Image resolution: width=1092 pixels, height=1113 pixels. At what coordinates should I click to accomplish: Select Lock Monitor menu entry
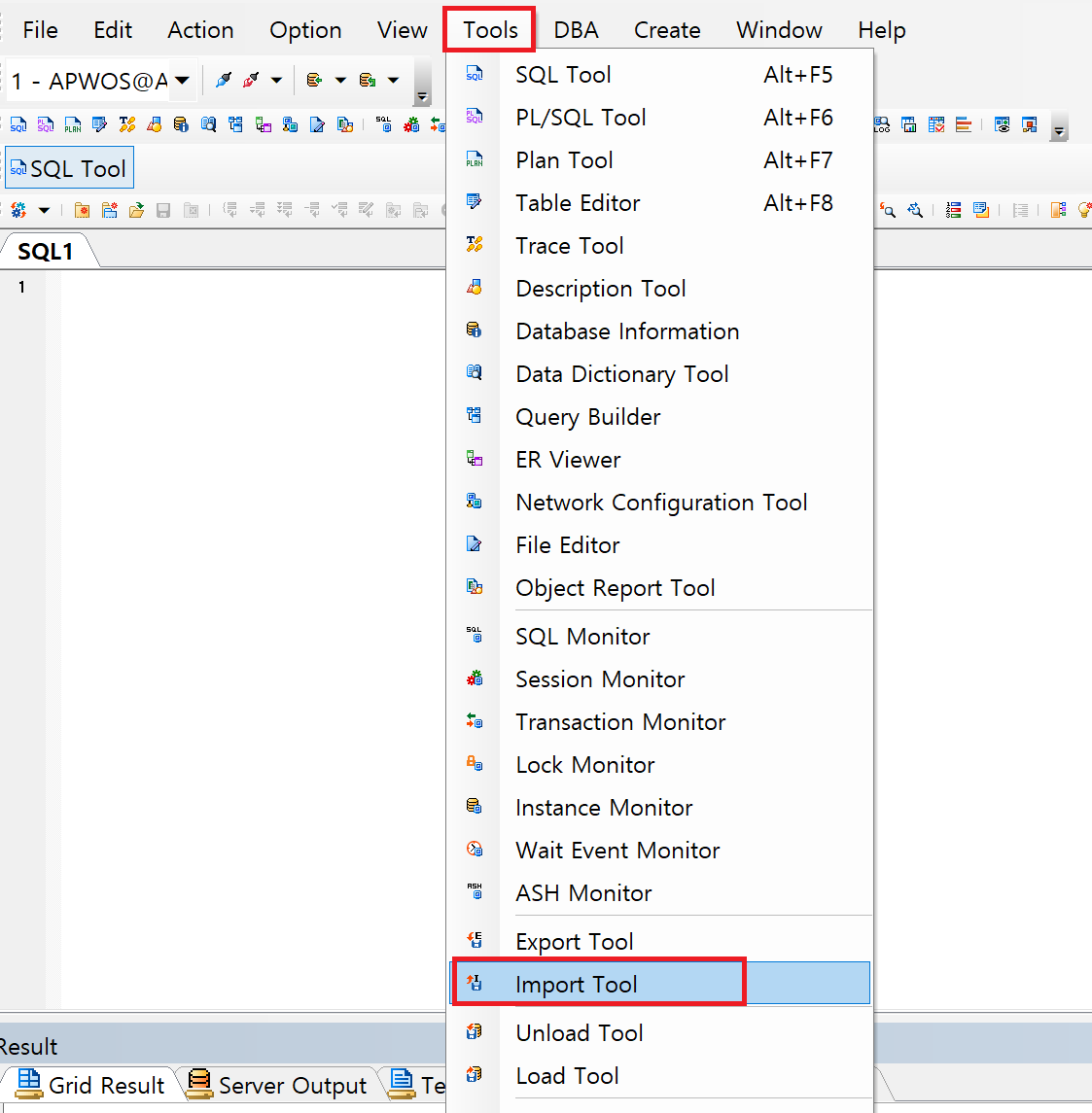coord(660,764)
